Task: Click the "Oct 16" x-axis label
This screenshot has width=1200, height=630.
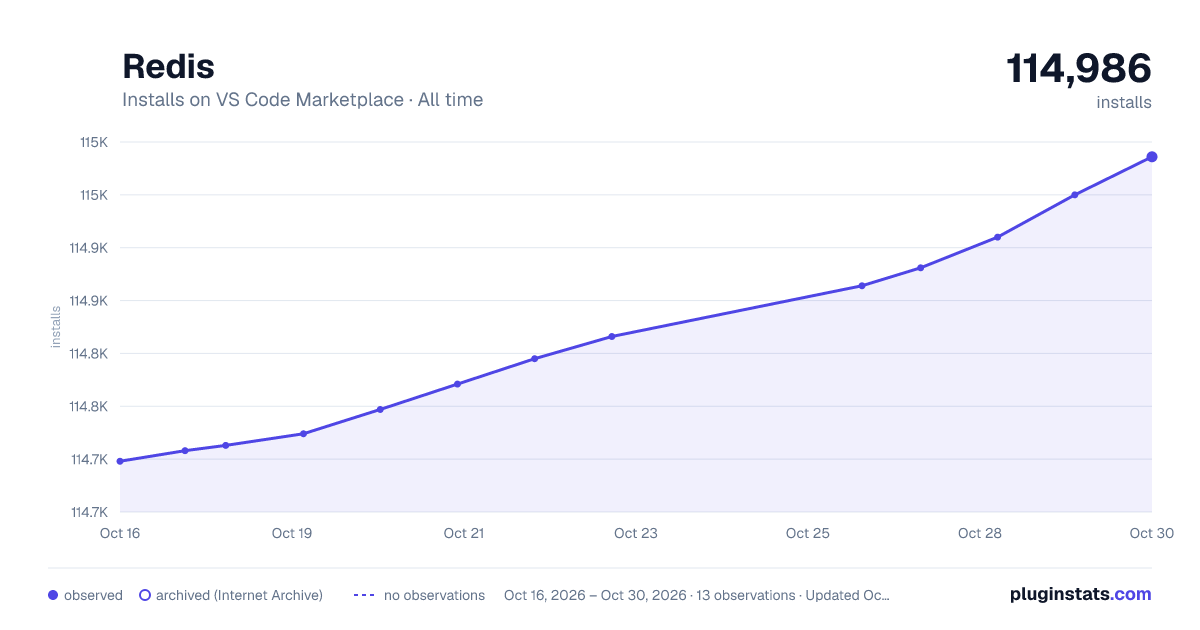Action: 120,533
